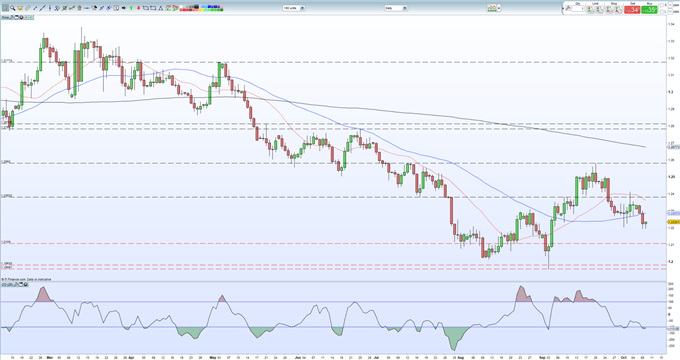The width and height of the screenshot is (680, 360).
Task: Click the green Buy button
Action: click(x=649, y=10)
